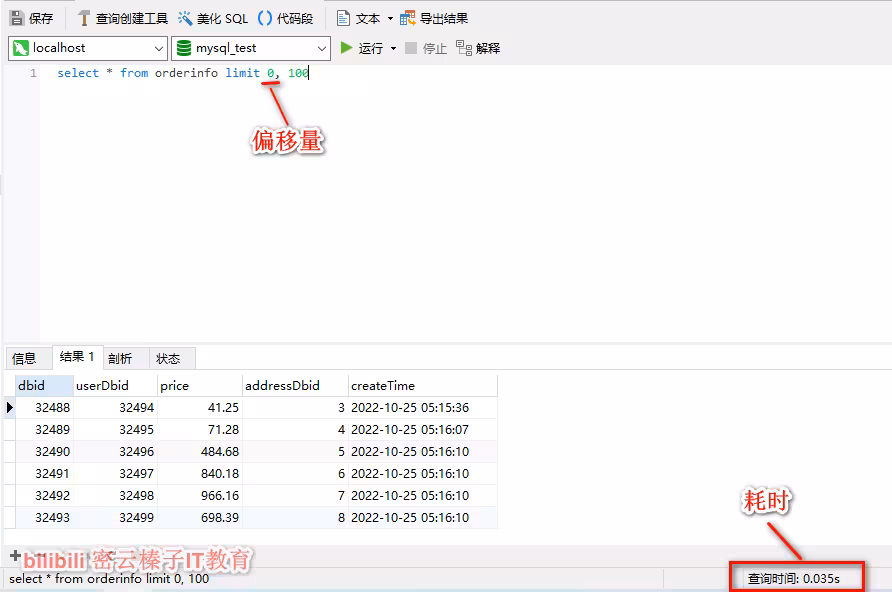Viewport: 892px width, 592px height.
Task: Click the add record plus icon
Action: tap(15, 555)
